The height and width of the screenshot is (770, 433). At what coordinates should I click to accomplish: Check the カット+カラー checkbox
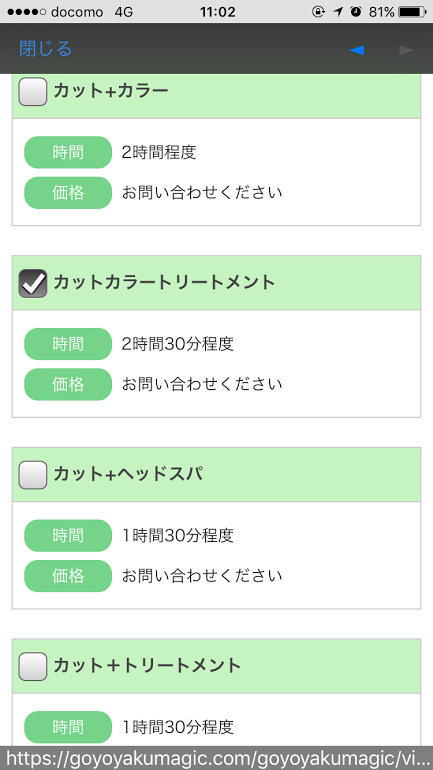tap(33, 91)
